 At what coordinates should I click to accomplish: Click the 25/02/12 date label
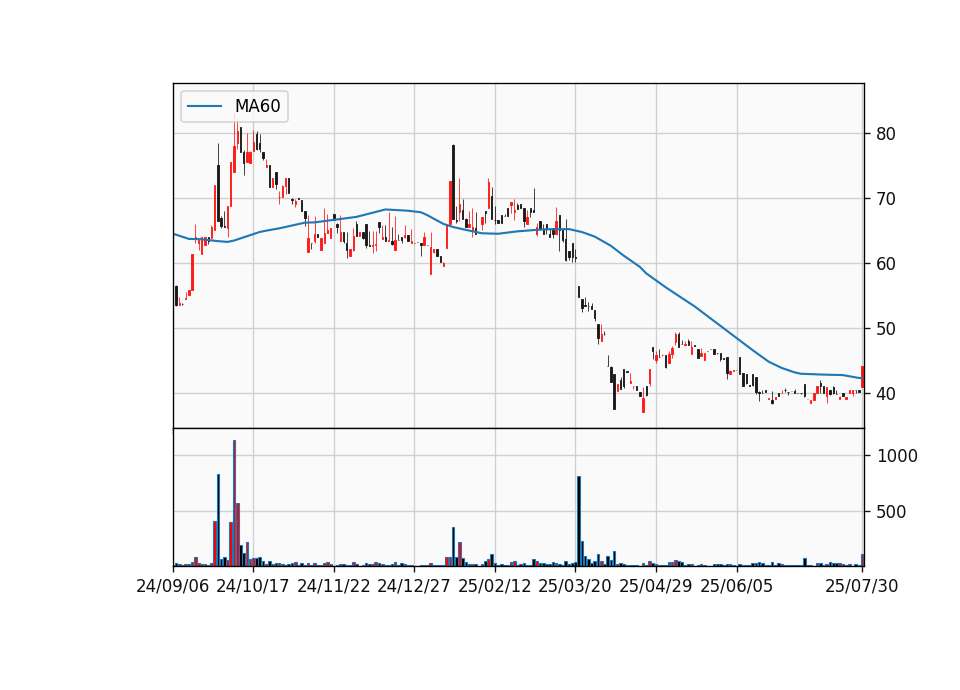tap(495, 586)
